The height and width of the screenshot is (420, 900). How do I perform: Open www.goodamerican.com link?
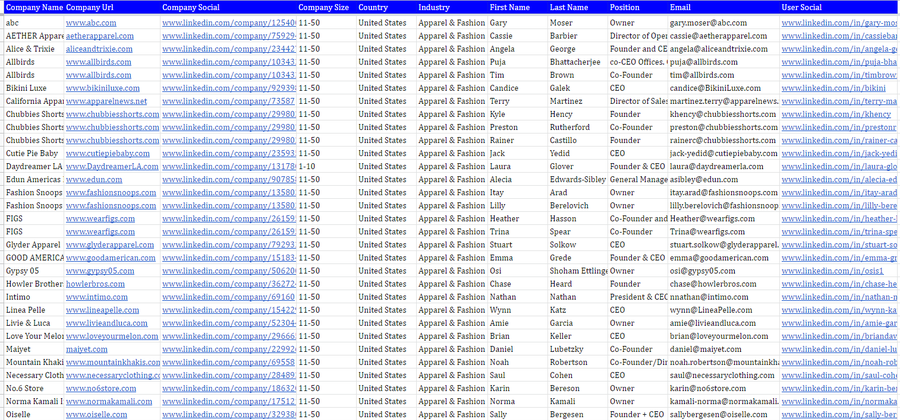[x=110, y=258]
